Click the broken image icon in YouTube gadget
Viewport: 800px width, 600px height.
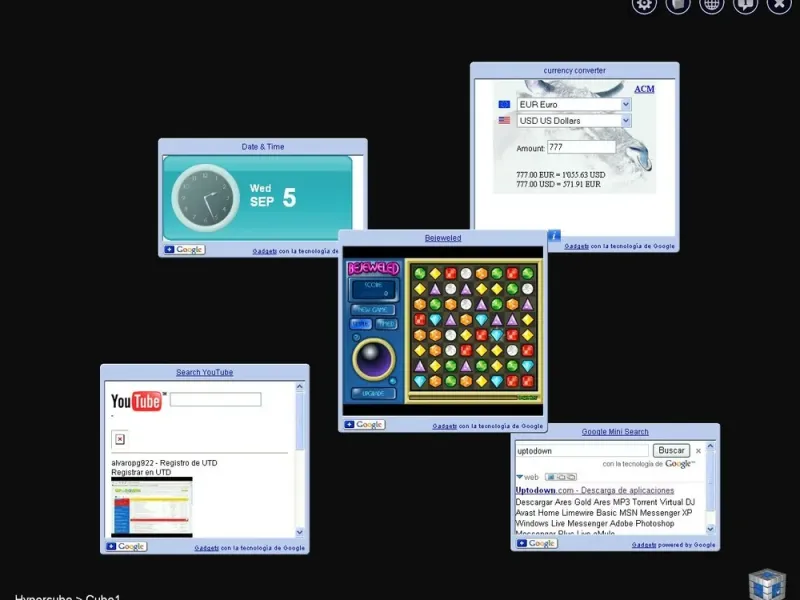coord(119,439)
